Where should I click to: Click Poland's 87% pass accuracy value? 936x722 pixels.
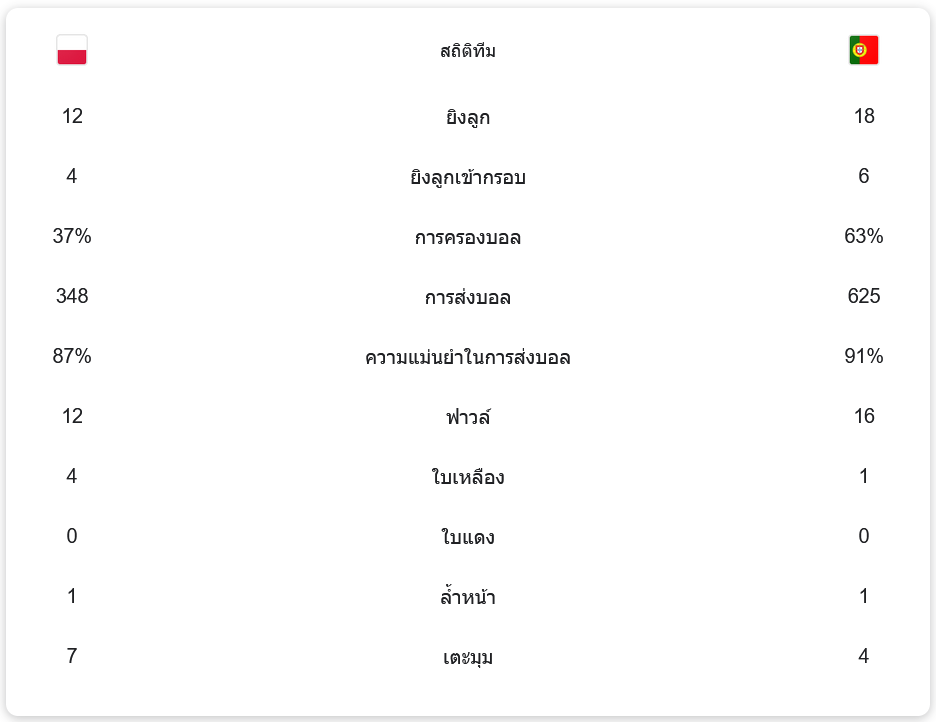click(72, 357)
